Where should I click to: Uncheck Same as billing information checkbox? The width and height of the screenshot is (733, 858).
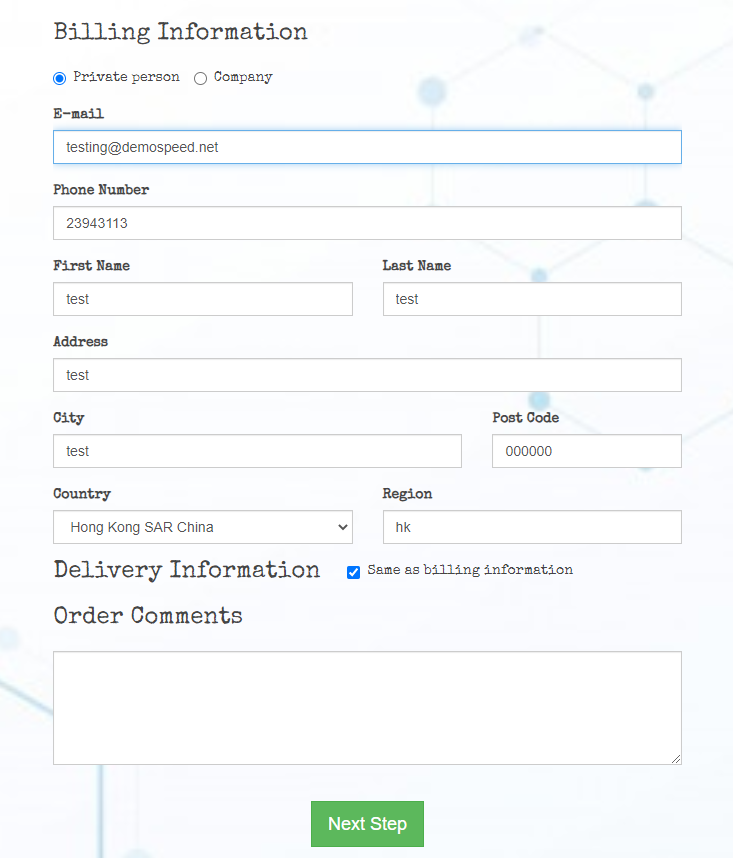[353, 572]
